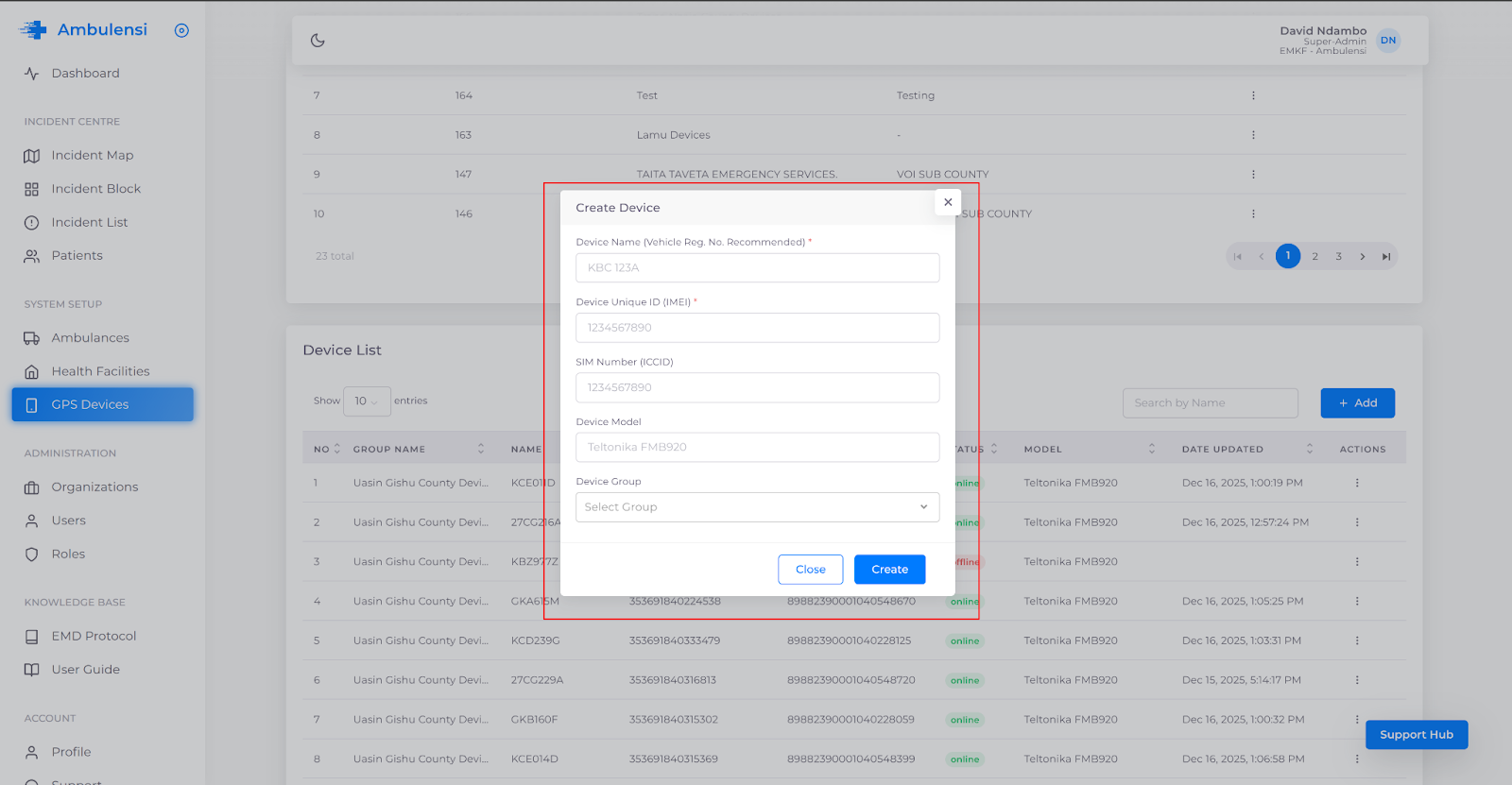Open actions menu for Lamu Devices row
Screen dimensions: 1512x785
(x=1253, y=135)
